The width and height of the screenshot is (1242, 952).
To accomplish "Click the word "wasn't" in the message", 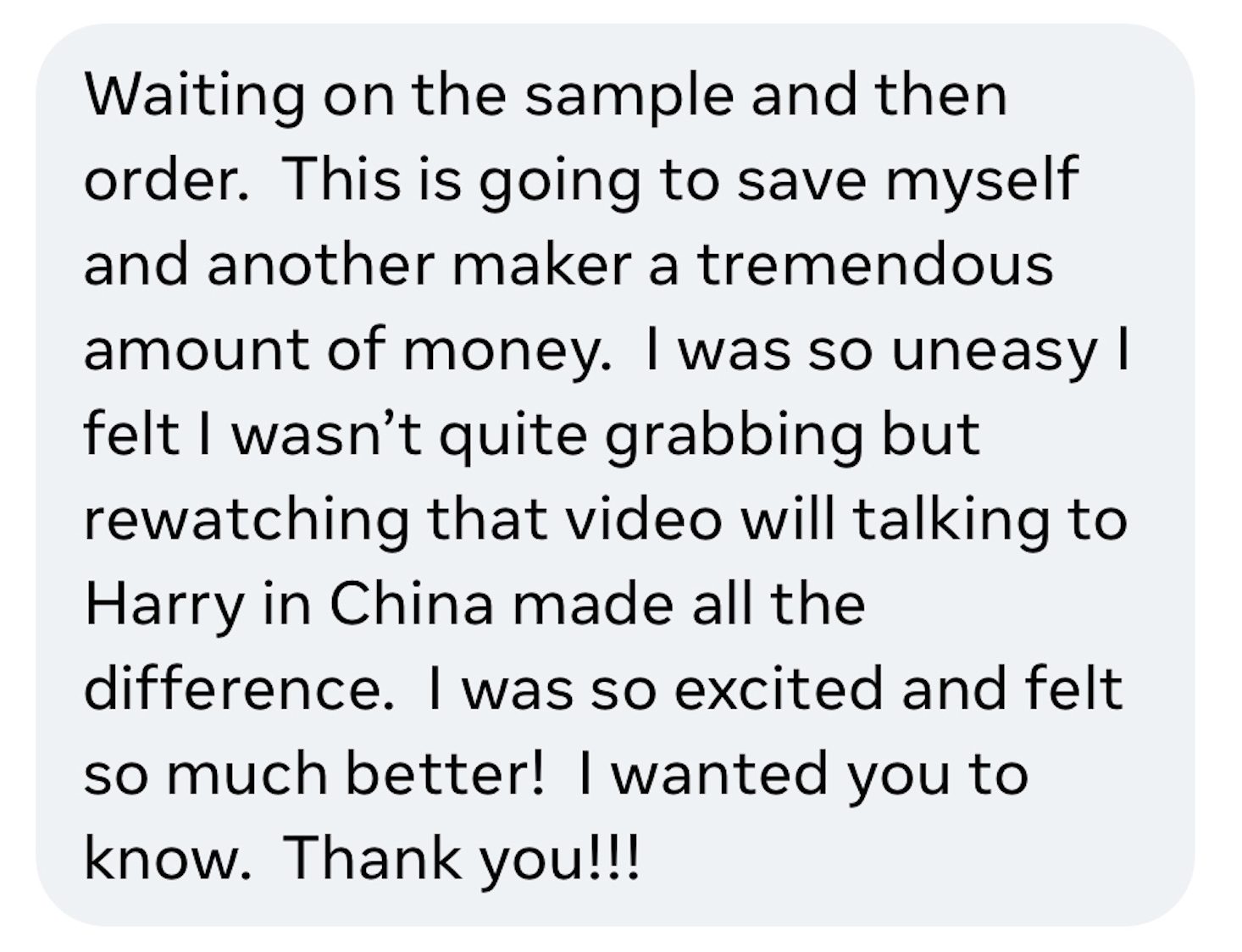I will [327, 434].
